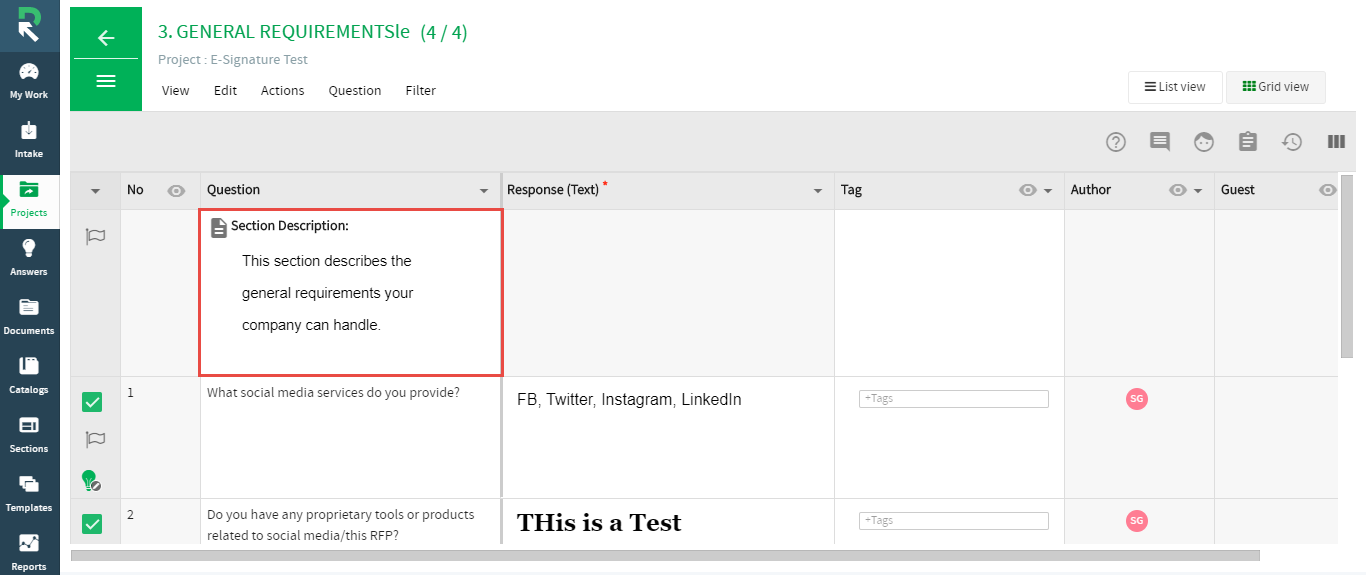
Task: Click the flag icon in question 1 row
Action: (96, 439)
